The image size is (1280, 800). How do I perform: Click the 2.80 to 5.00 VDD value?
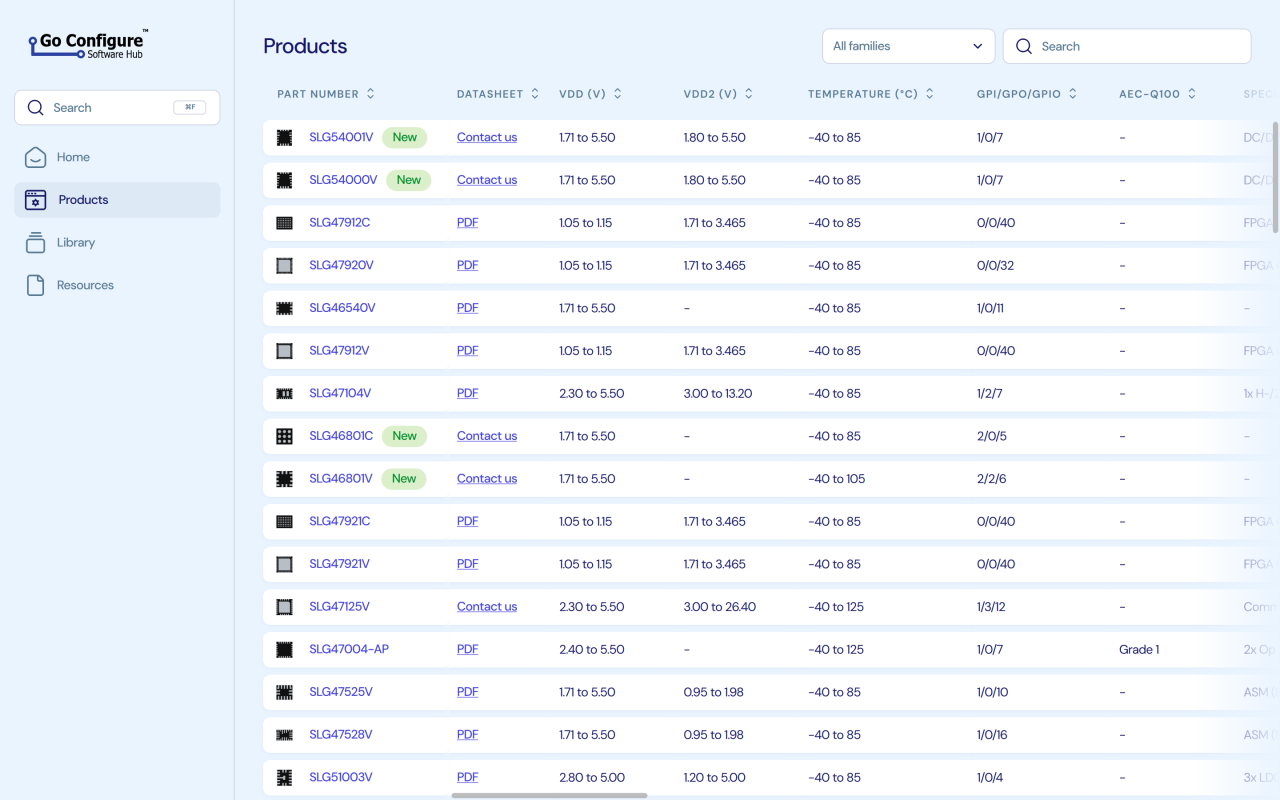coord(592,777)
